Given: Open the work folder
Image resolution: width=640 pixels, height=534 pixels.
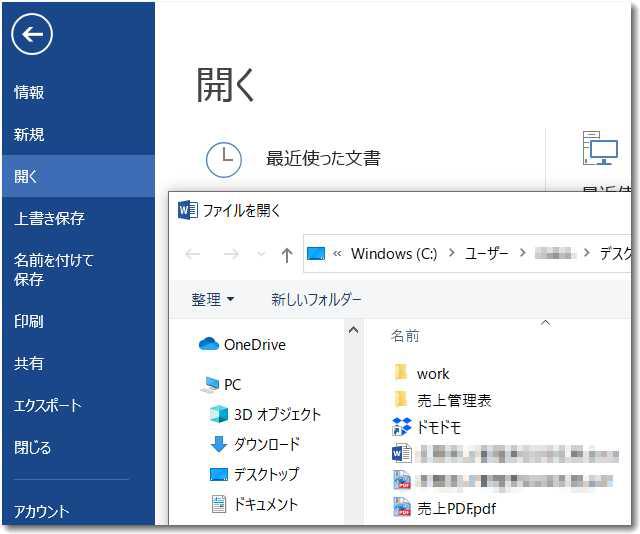Looking at the screenshot, I should point(433,373).
